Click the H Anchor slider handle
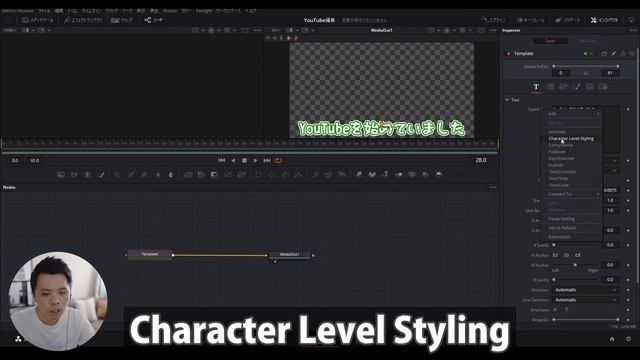This screenshot has height=360, width=640. pyautogui.click(x=575, y=265)
